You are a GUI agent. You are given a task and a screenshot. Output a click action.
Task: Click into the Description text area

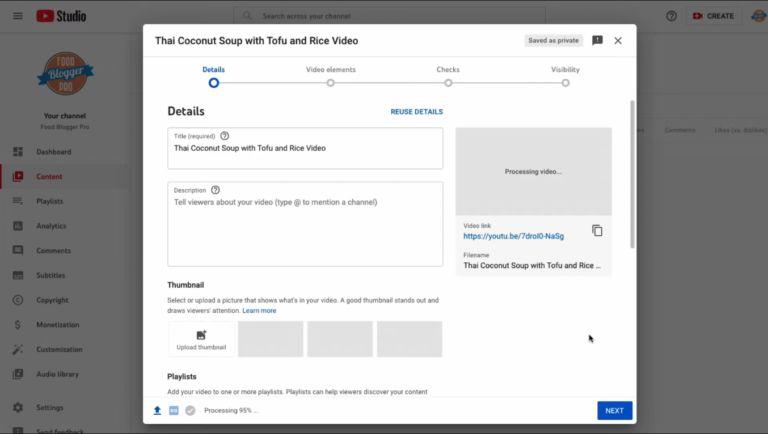click(x=305, y=224)
